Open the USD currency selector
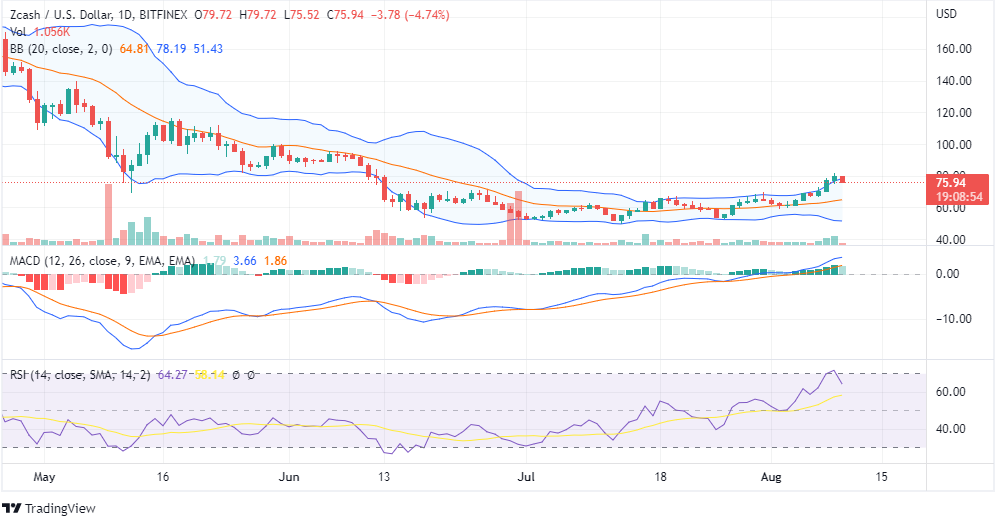 946,15
